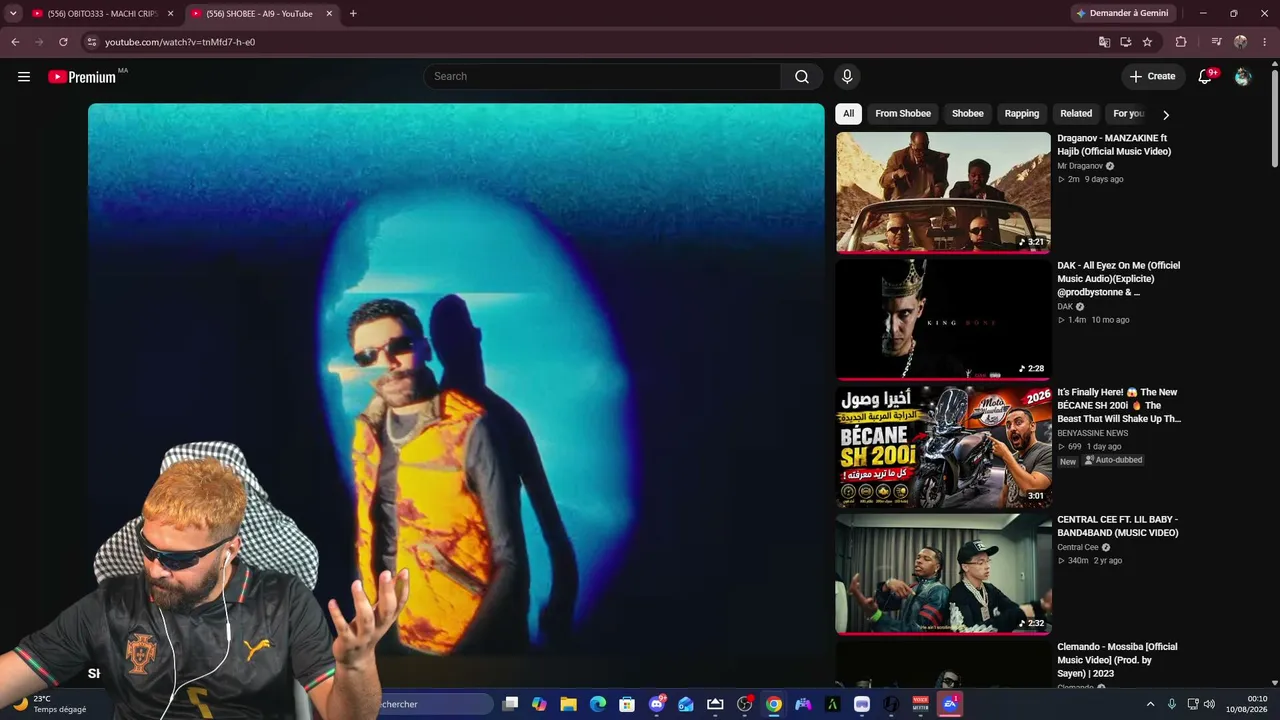Switch to the Related chip
Image resolution: width=1280 pixels, height=720 pixels.
1076,114
